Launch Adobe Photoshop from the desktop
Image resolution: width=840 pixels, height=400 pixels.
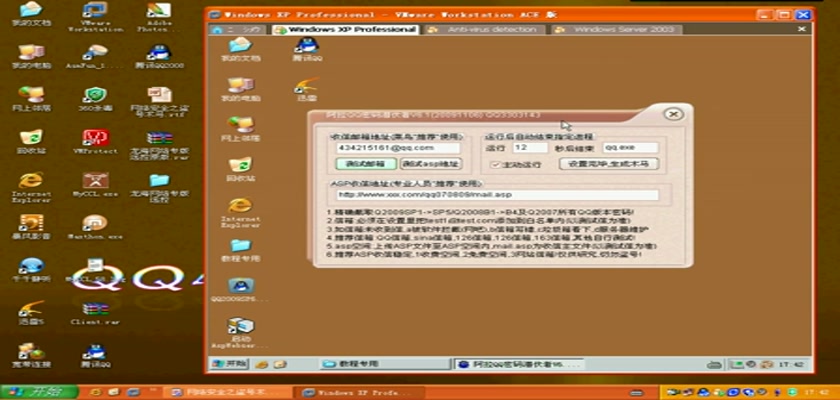point(158,12)
